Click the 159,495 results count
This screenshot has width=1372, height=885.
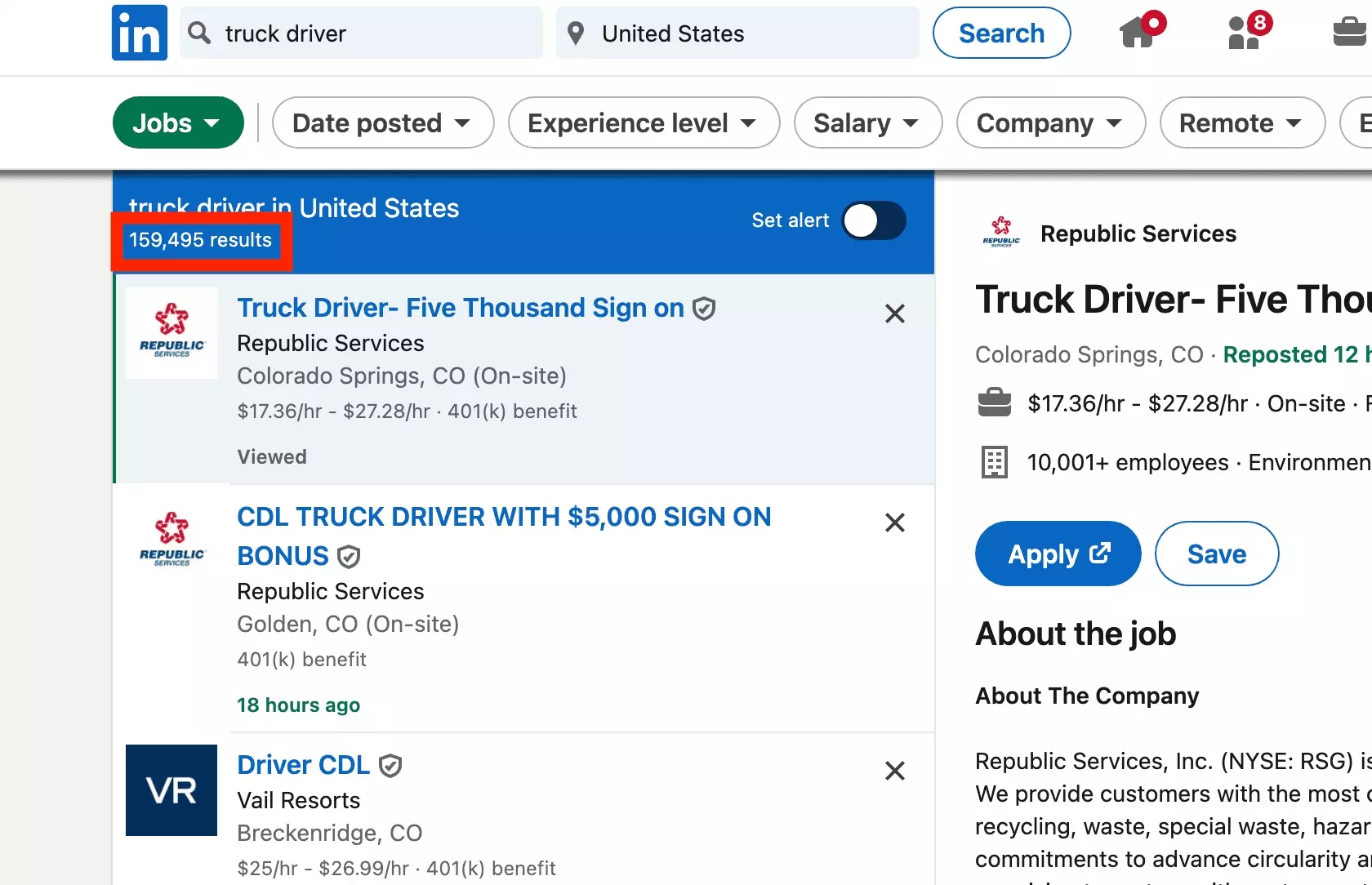(x=200, y=240)
